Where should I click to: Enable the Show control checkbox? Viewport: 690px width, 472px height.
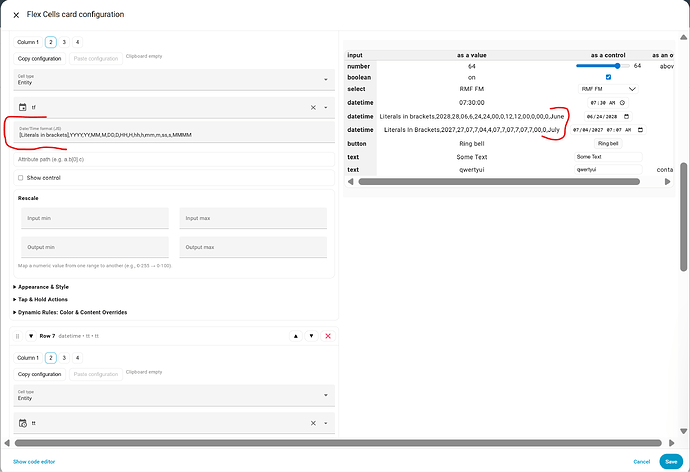pos(21,178)
